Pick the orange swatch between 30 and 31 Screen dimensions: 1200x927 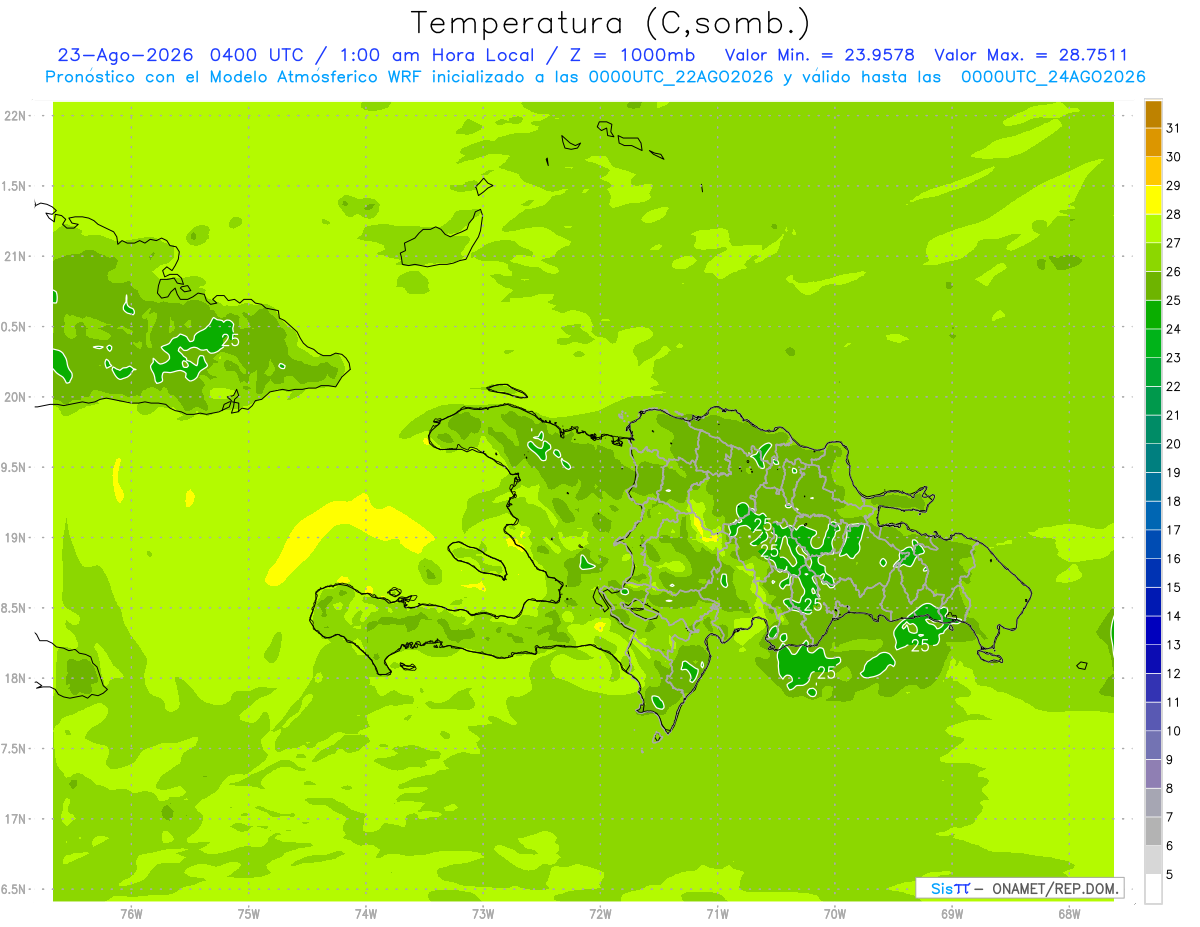[x=1153, y=142]
